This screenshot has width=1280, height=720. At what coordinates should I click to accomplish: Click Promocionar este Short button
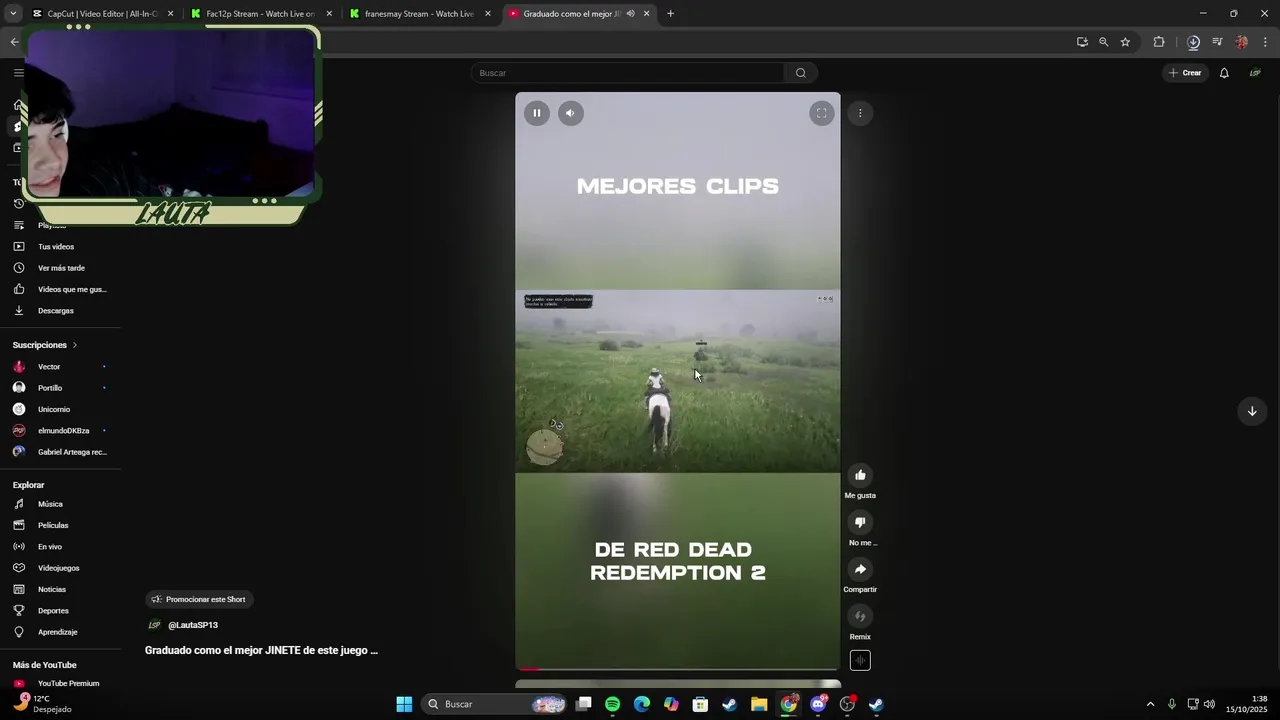(x=198, y=599)
